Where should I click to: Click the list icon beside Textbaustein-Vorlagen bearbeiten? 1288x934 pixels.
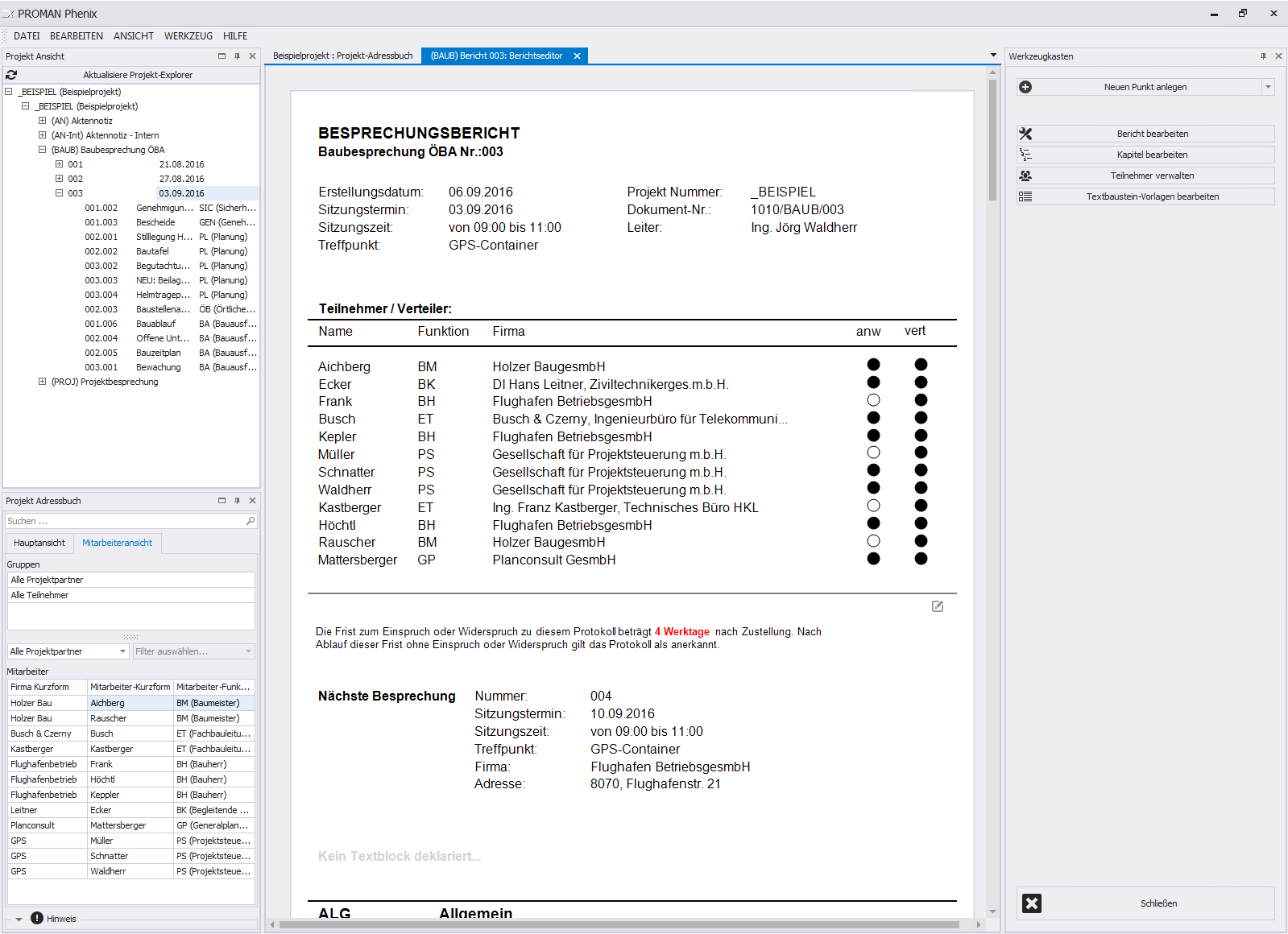[x=1025, y=196]
